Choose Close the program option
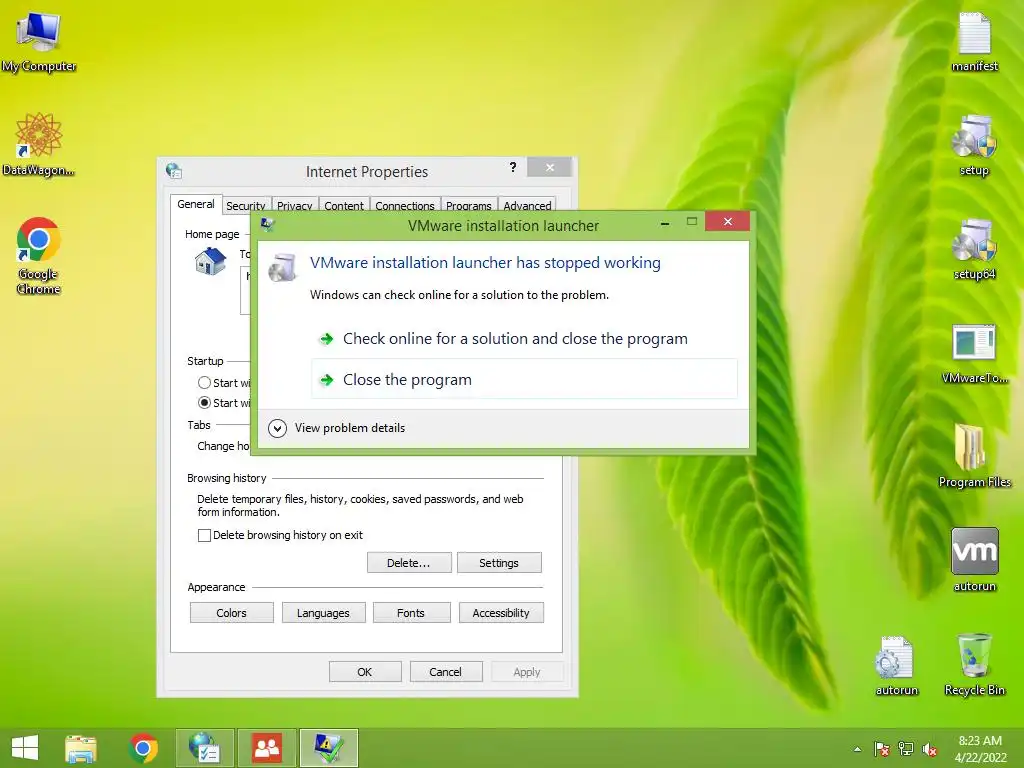The height and width of the screenshot is (768, 1024). (524, 379)
